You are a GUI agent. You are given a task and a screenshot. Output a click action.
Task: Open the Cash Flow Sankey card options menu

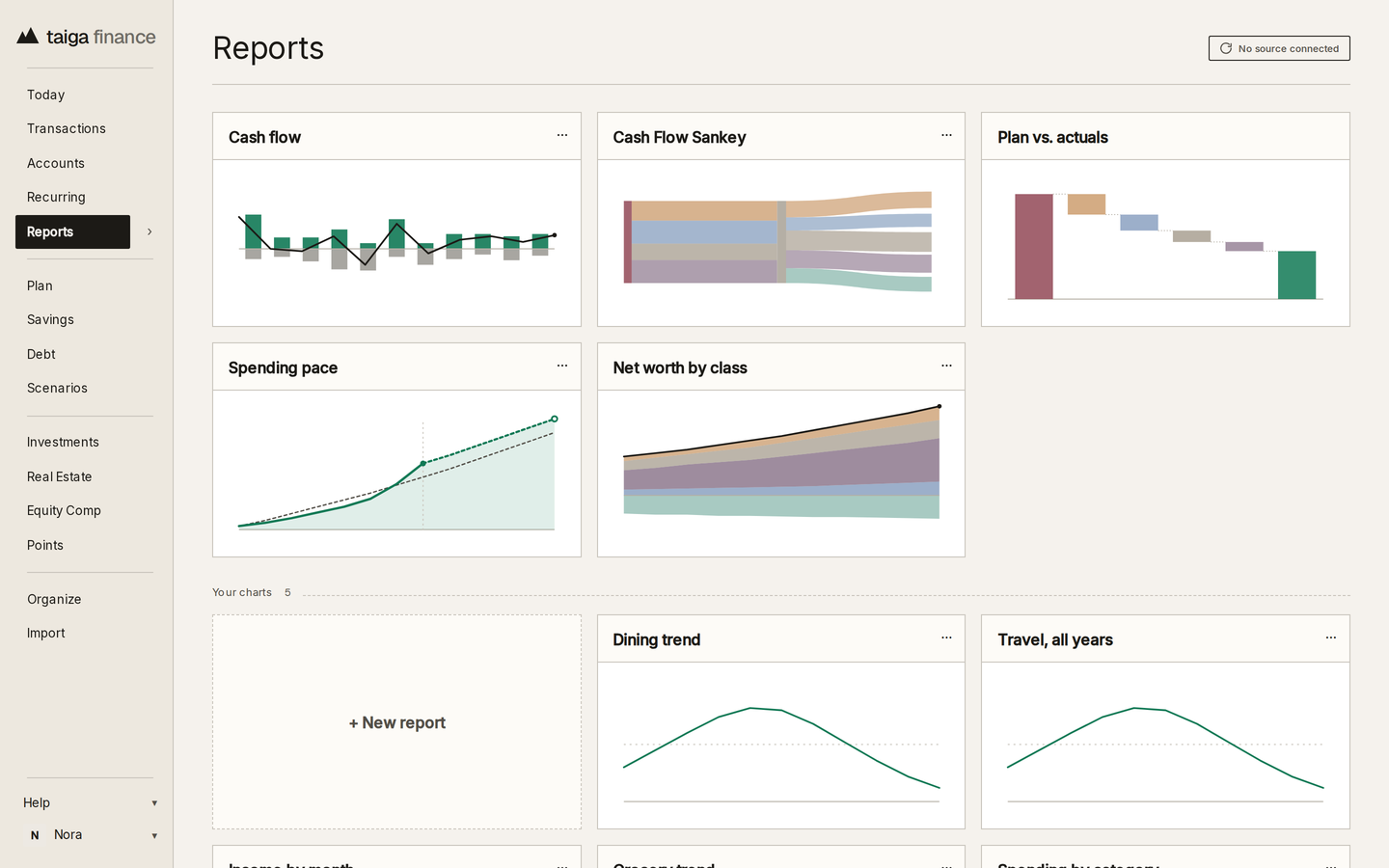tap(946, 136)
